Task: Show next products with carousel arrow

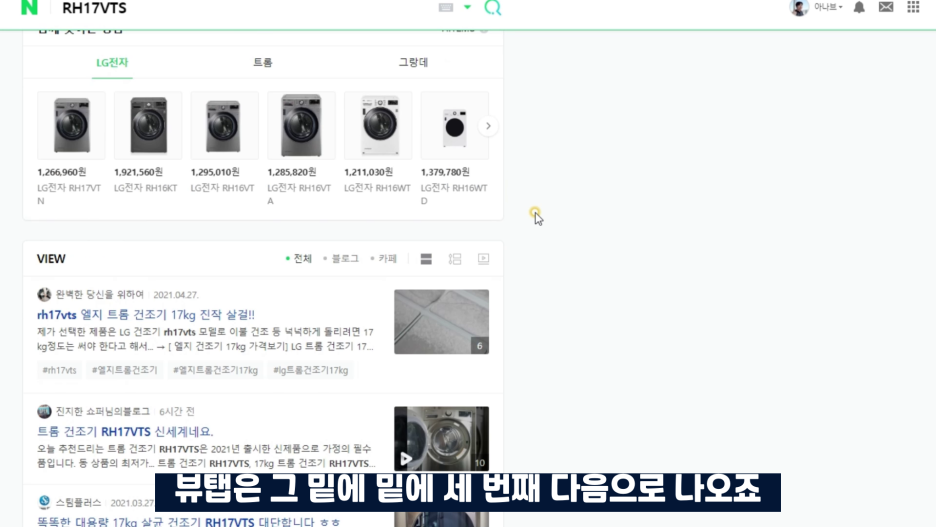Action: [x=488, y=126]
